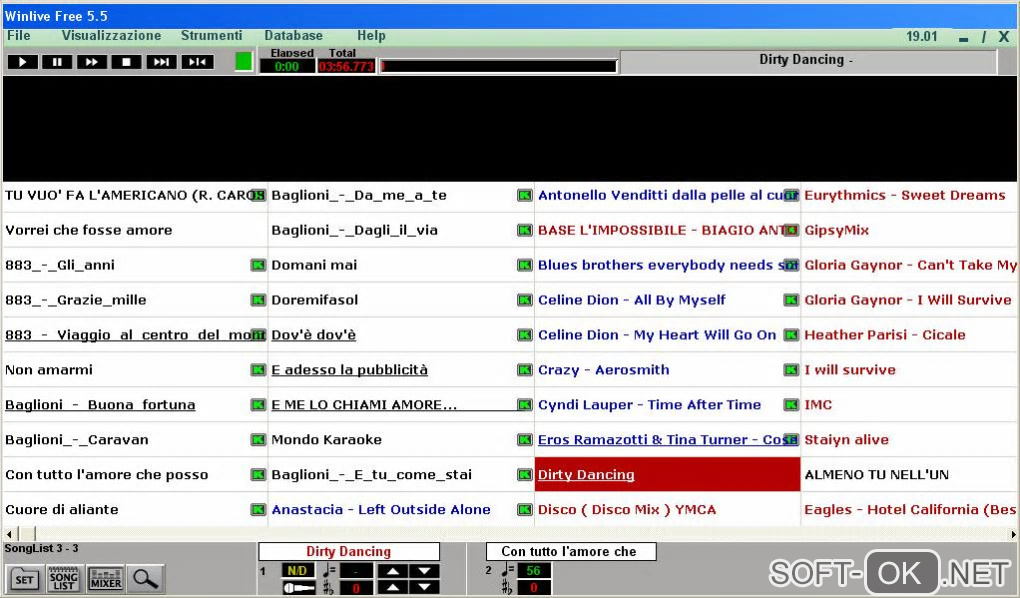Viewport: 1020px width, 598px height.
Task: Click karaoke icon beside Cuore di aliante
Action: [x=258, y=510]
